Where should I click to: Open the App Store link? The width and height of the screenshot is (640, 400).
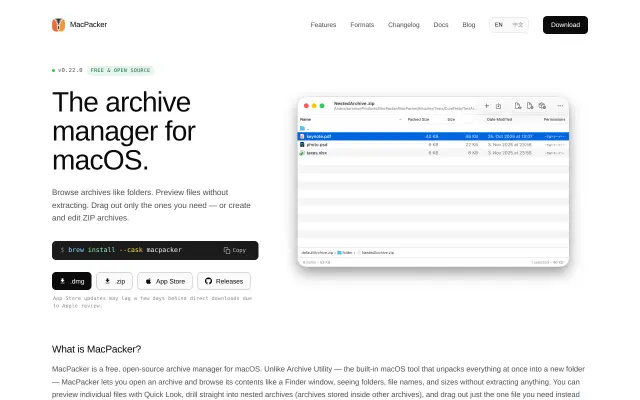click(x=165, y=281)
